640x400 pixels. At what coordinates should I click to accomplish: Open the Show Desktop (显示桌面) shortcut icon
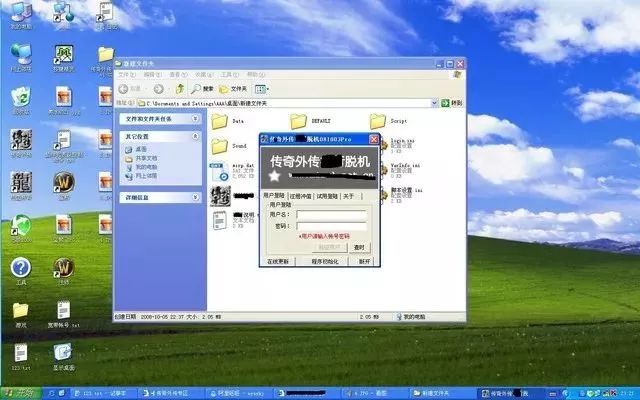tap(64, 356)
